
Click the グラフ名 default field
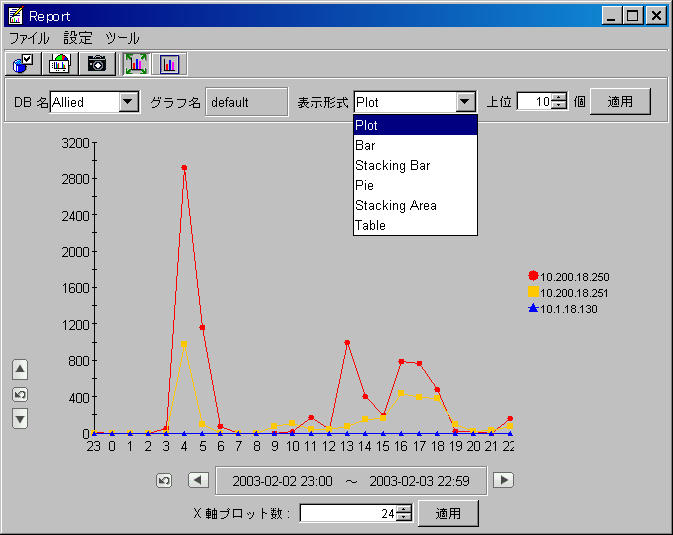point(246,102)
